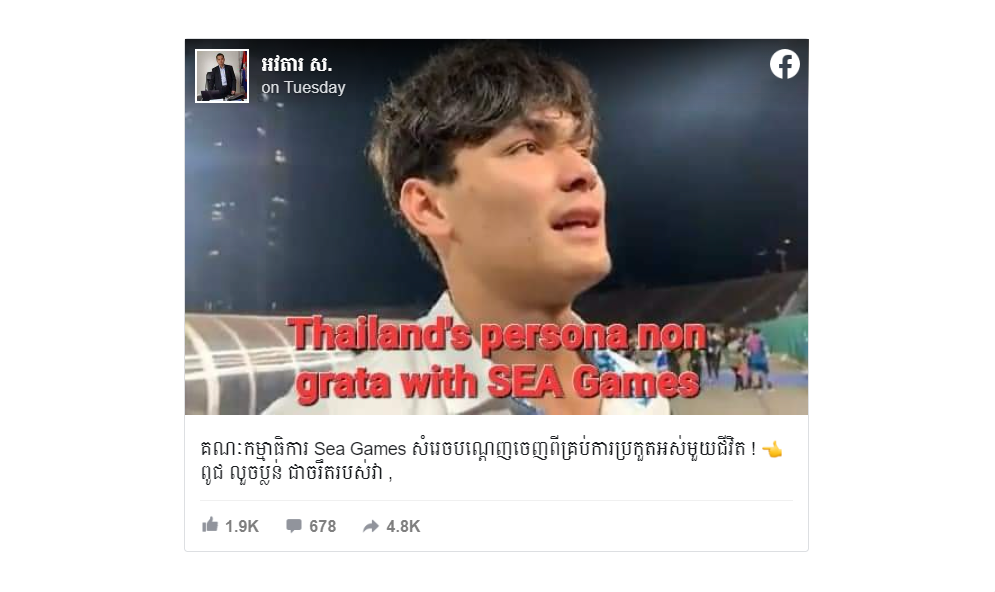The height and width of the screenshot is (592, 995).
Task: View the 678 comments count
Action: [x=322, y=526]
